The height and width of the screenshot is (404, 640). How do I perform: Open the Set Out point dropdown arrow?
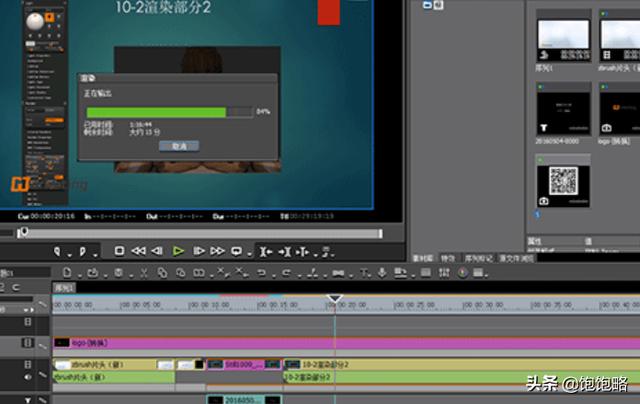96,251
